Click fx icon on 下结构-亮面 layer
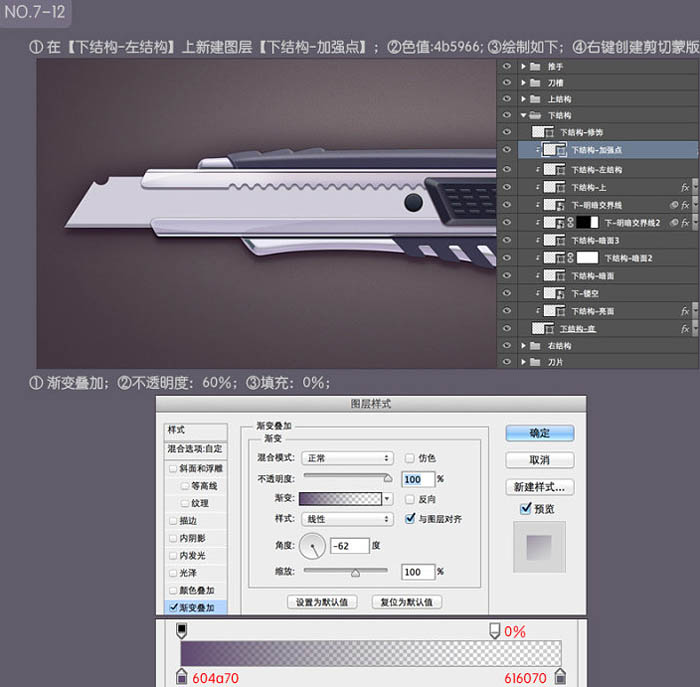700x687 pixels. click(x=685, y=311)
